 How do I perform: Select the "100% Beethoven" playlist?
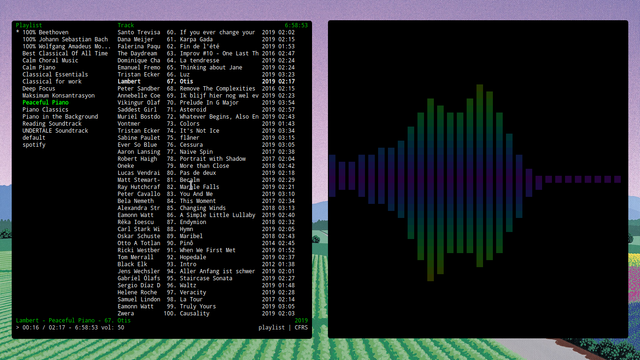click(45, 32)
